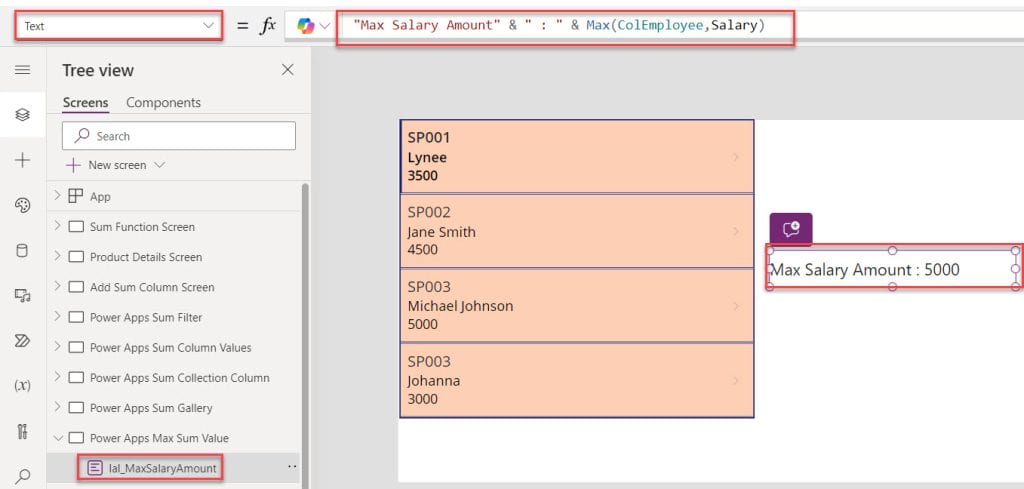1024x489 pixels.
Task: Open the Power Automate icon
Action: click(x=22, y=341)
